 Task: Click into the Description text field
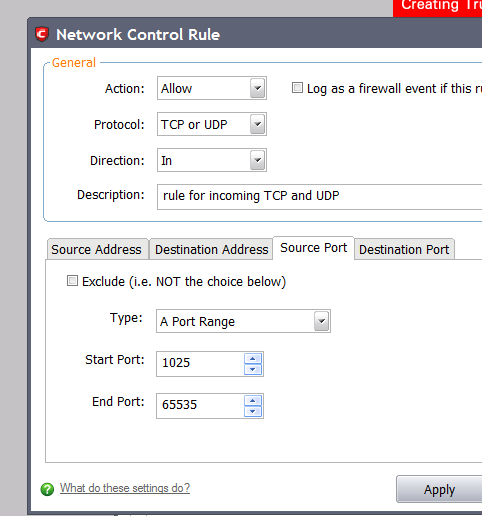pyautogui.click(x=319, y=197)
